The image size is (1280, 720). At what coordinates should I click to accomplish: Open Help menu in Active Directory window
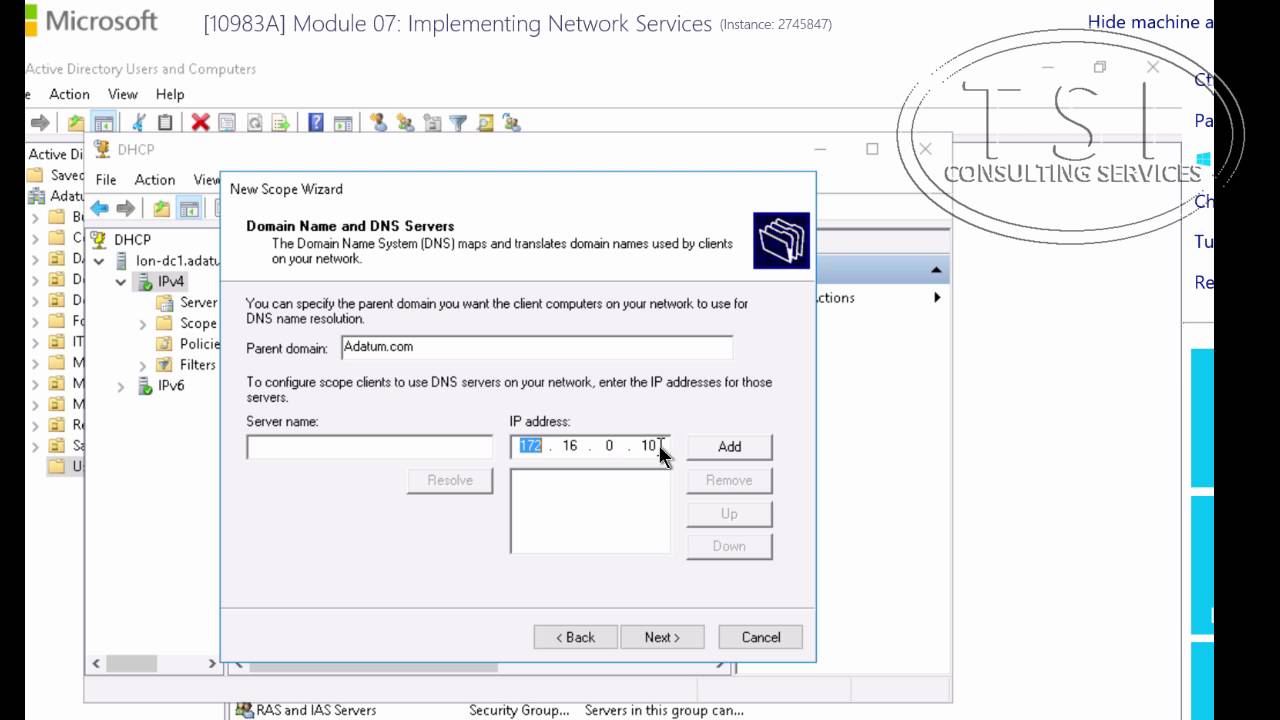click(170, 94)
